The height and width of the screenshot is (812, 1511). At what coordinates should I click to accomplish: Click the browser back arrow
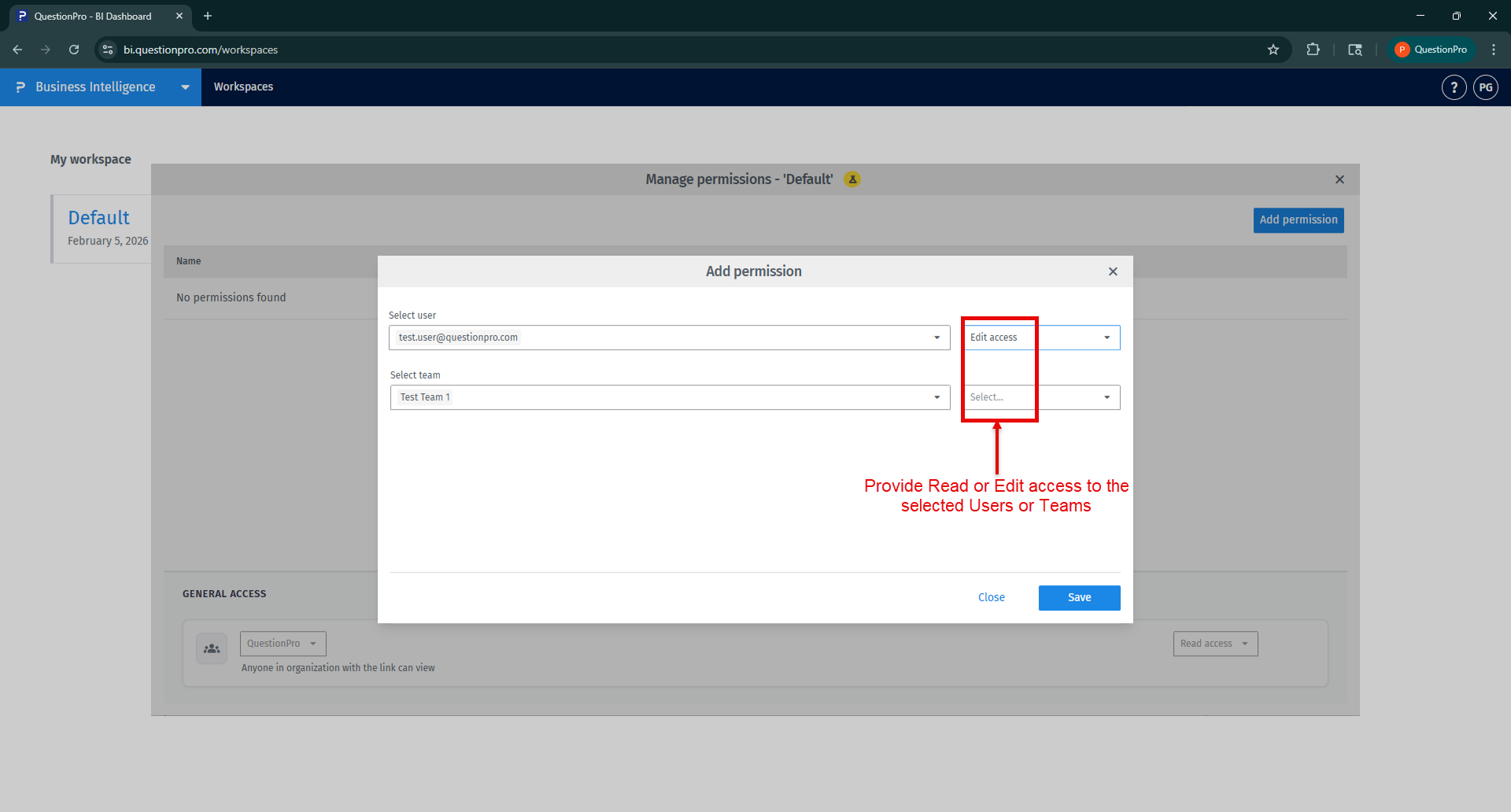17,50
